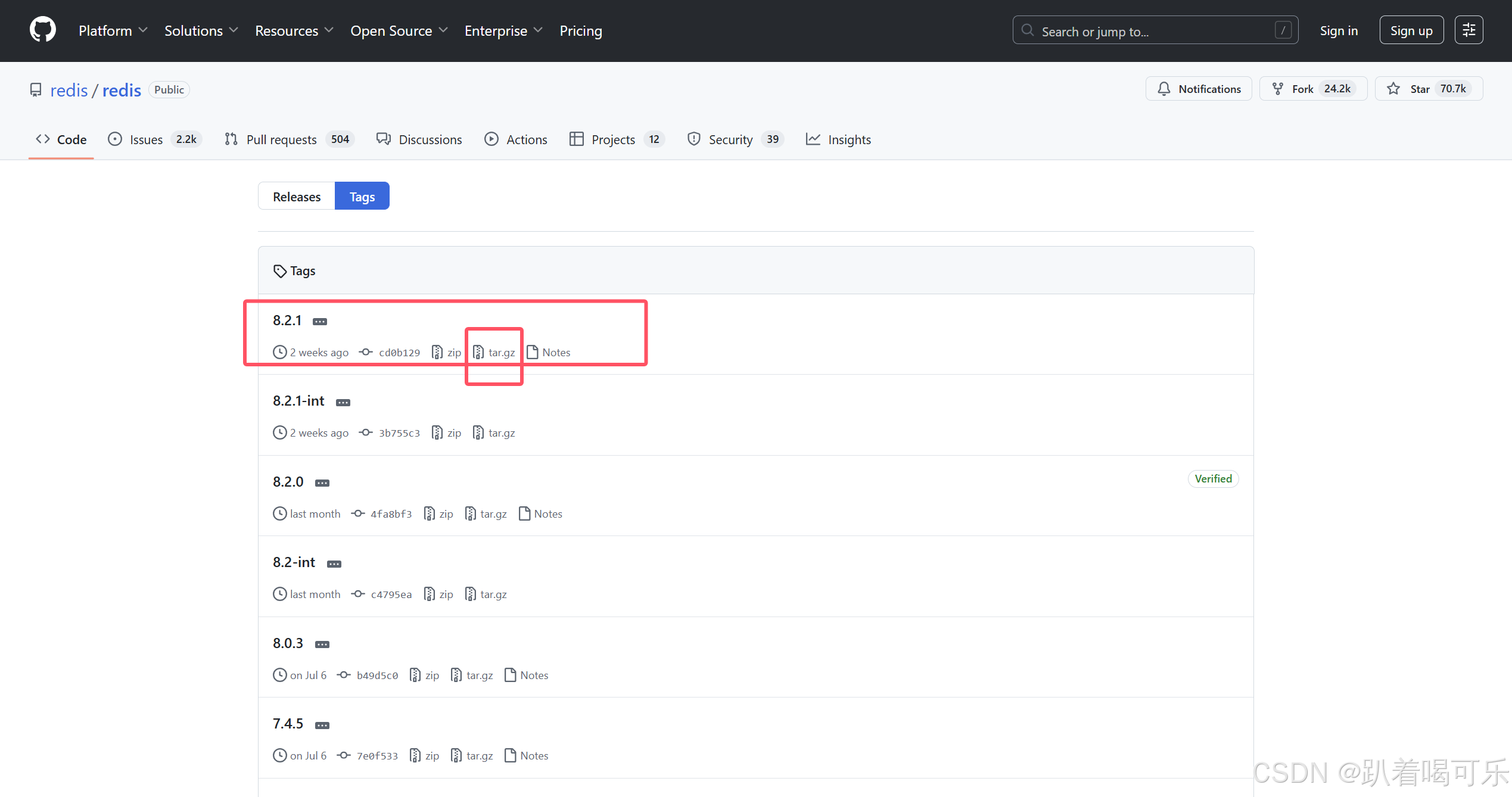Expand the ellipsis next to tag 8.2.1
Image resolution: width=1512 pixels, height=797 pixels.
tap(320, 322)
